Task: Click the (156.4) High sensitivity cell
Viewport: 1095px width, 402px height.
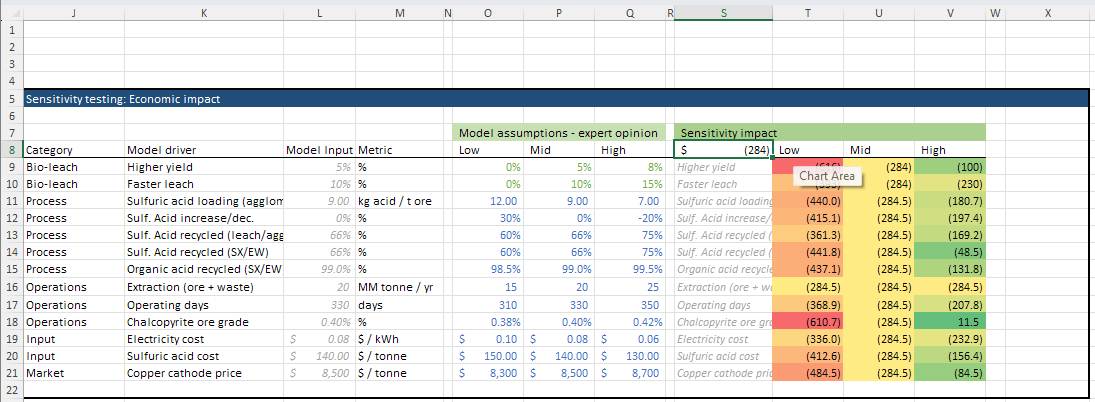Action: pyautogui.click(x=950, y=356)
